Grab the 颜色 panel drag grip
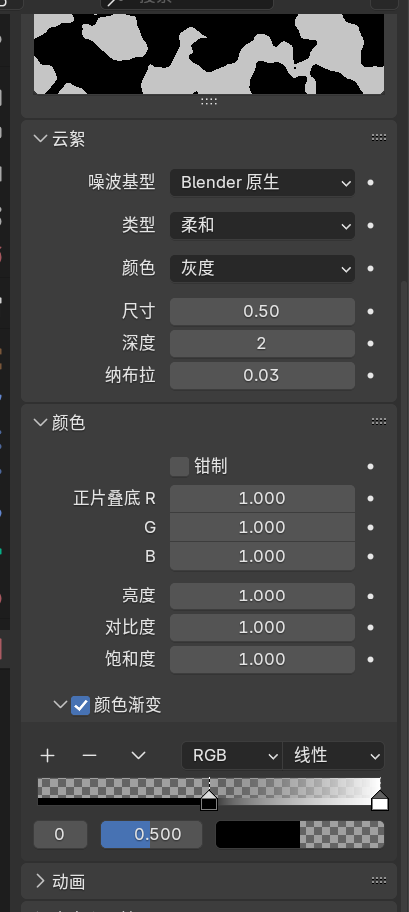The width and height of the screenshot is (409, 912). point(379,421)
